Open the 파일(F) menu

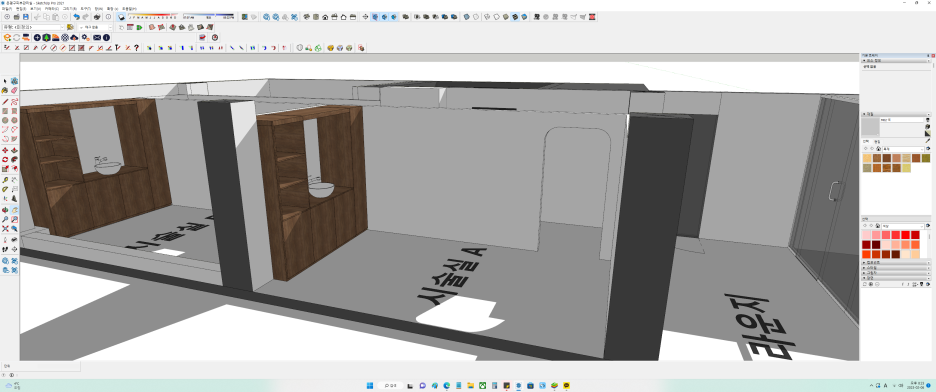7,8
